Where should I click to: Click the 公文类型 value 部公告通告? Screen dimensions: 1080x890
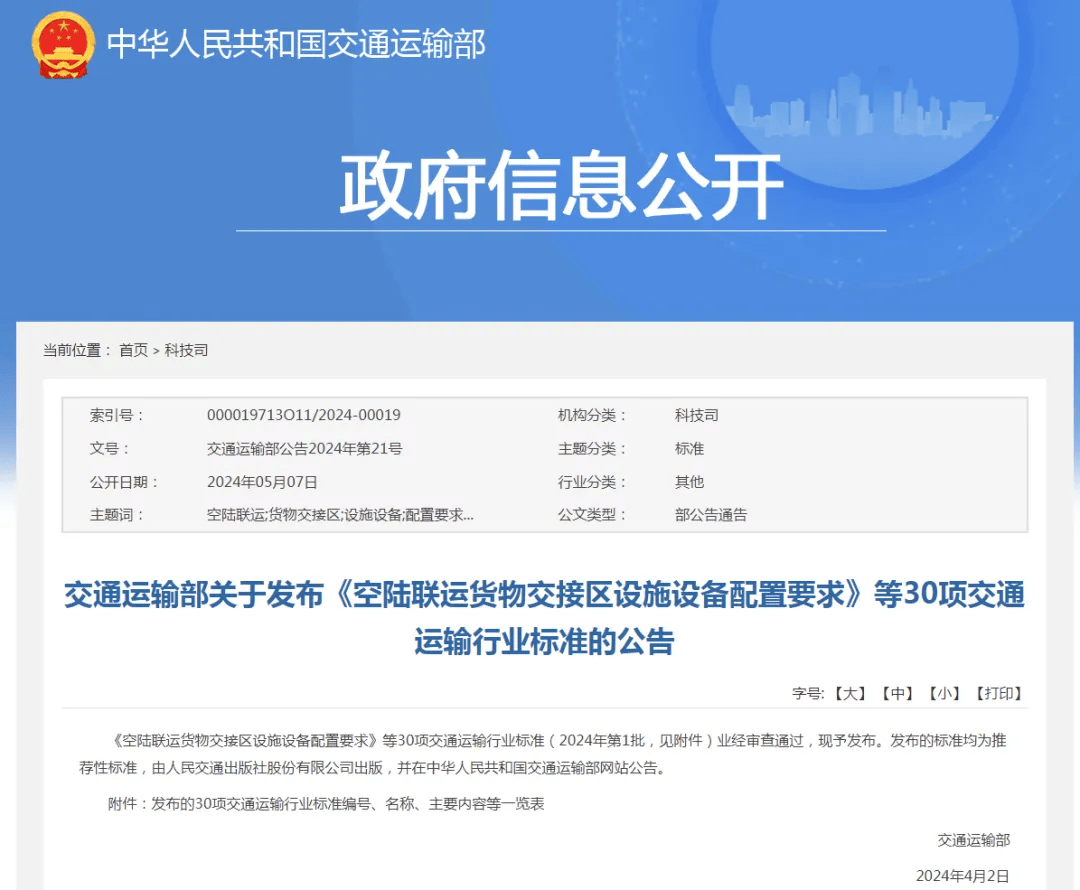click(710, 516)
